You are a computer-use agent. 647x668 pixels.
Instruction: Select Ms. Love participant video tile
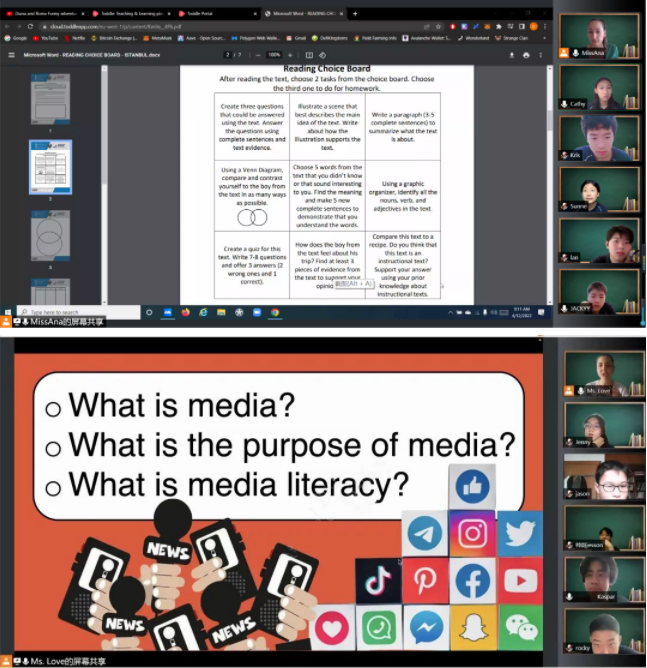pos(604,374)
